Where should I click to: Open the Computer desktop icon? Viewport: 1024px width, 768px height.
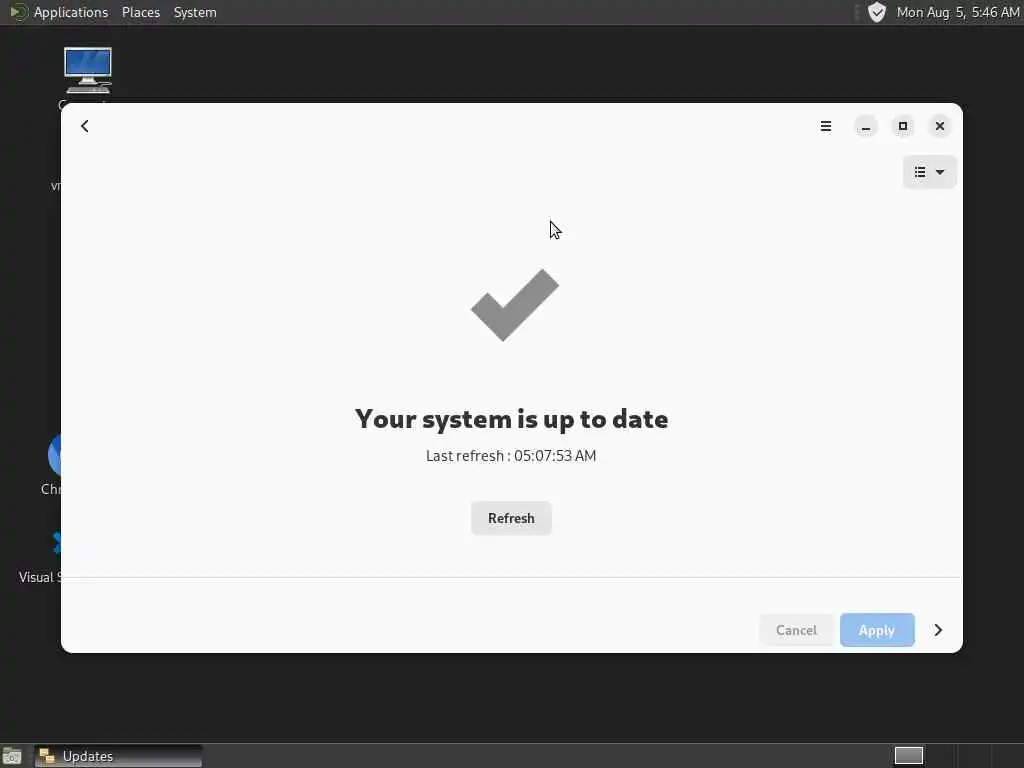88,73
